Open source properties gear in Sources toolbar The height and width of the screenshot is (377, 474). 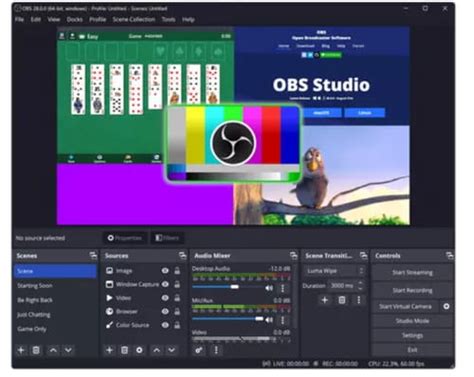pyautogui.click(x=139, y=350)
